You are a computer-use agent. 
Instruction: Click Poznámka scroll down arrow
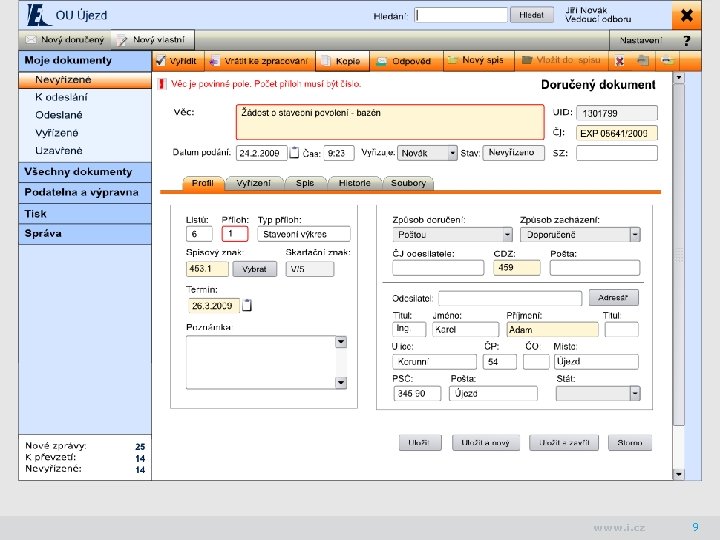(x=341, y=382)
